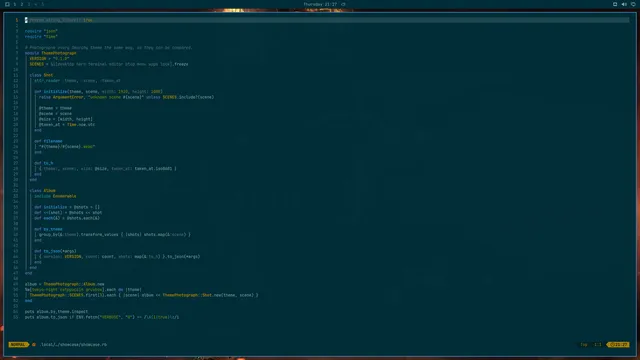Click the puts album.by_theme.inspect line
Viewport: 640px width, 360px height.
(x=56, y=311)
